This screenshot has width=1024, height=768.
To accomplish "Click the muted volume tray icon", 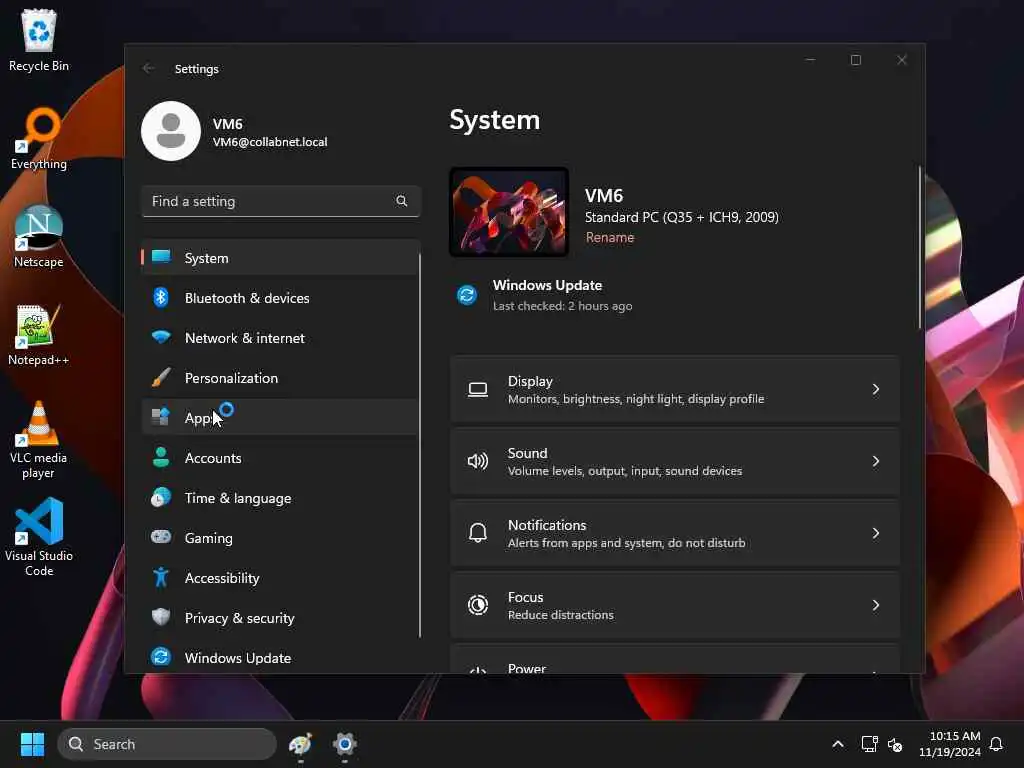I will point(895,744).
